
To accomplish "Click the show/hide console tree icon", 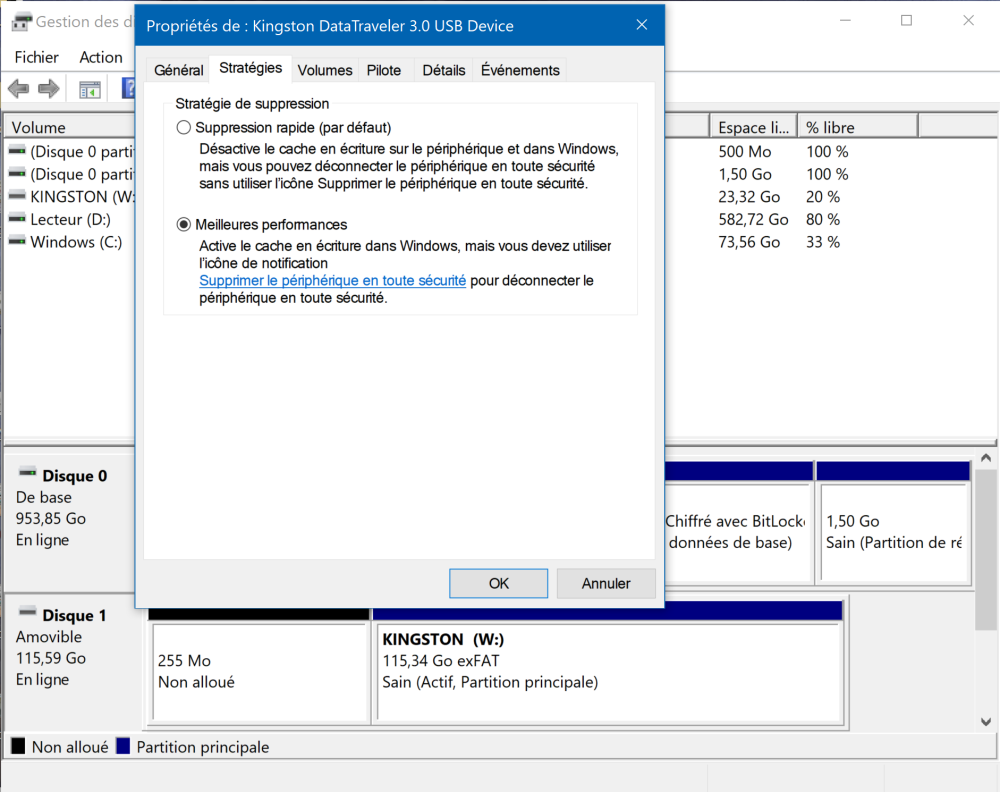I will (90, 89).
